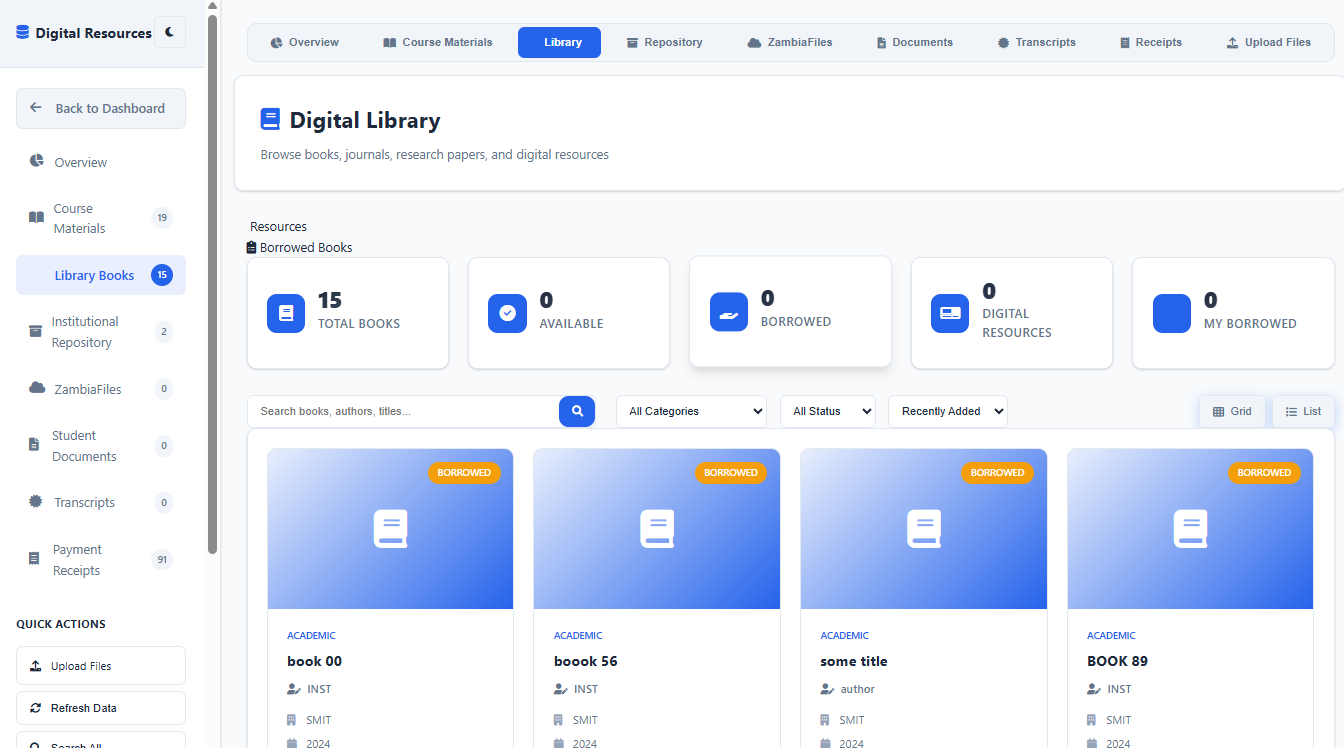
Task: Switch to List view
Action: [x=1303, y=411]
